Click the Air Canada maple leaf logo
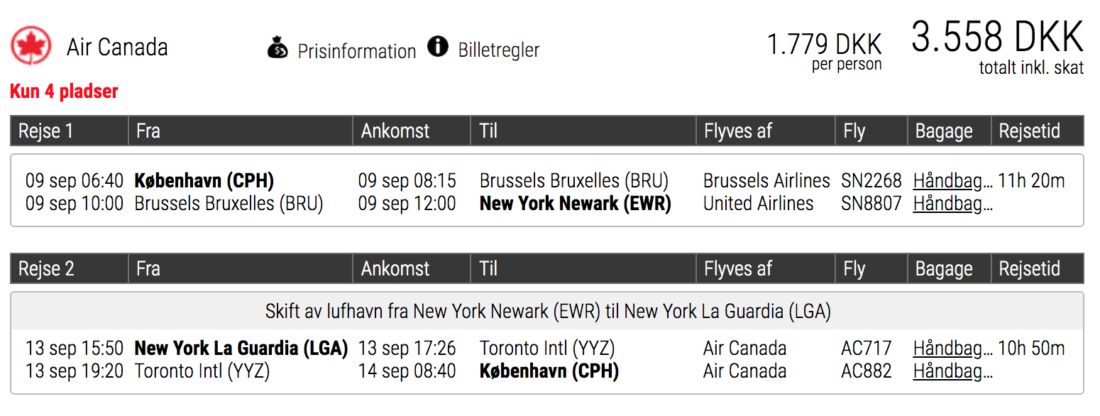The width and height of the screenshot is (1100, 416). tap(32, 46)
